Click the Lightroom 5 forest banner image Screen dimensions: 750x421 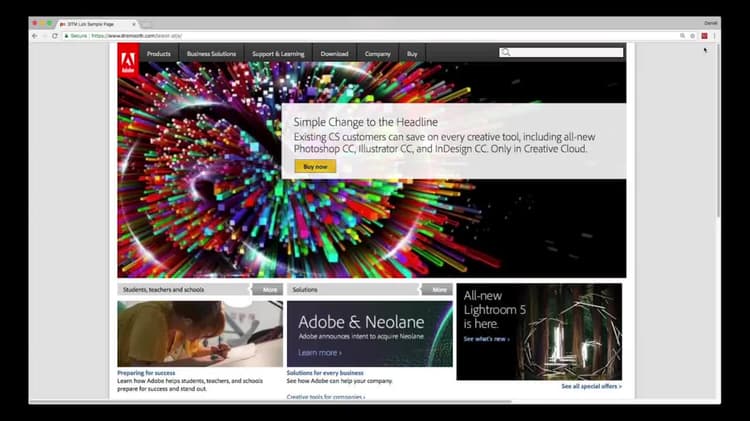tap(539, 332)
